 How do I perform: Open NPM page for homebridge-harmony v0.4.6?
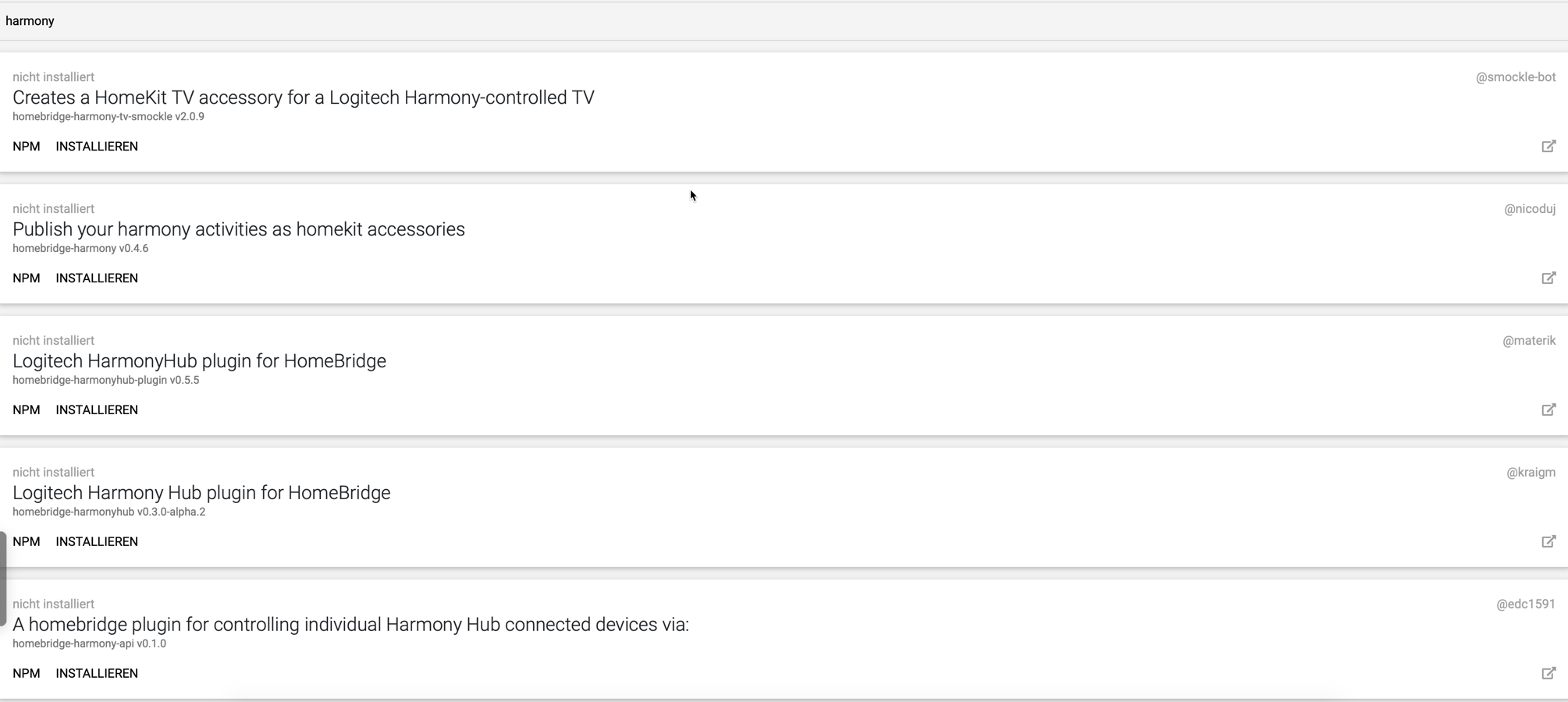tap(27, 278)
